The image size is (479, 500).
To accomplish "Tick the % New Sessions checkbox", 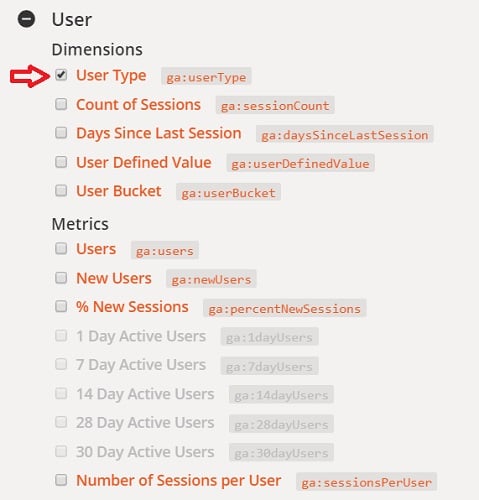I will (x=61, y=306).
